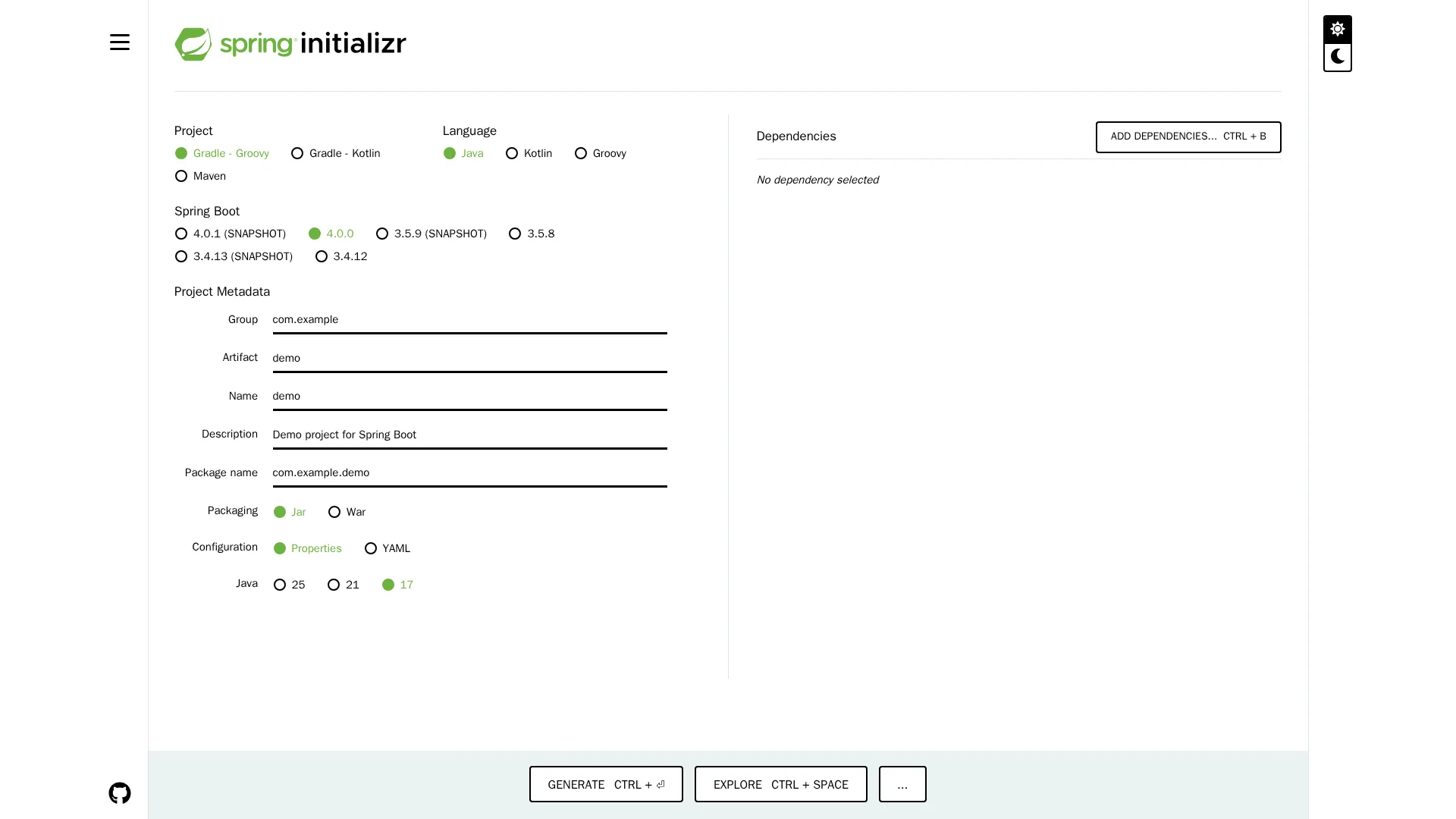The image size is (1456, 819).
Task: Click the Description input field
Action: click(469, 435)
